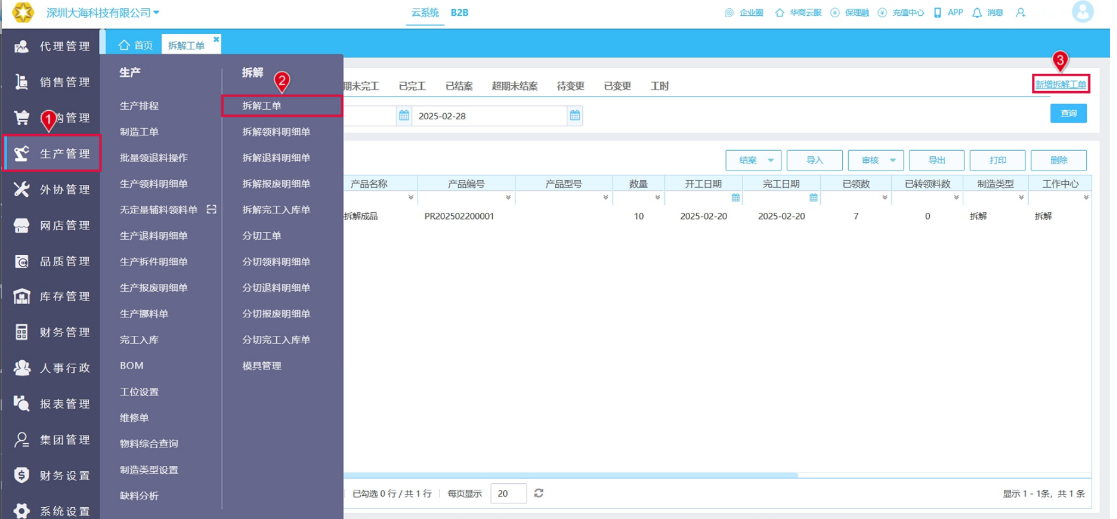Open 财务设置 in sidebar
Viewport: 1117px width, 519px height.
(x=51, y=476)
